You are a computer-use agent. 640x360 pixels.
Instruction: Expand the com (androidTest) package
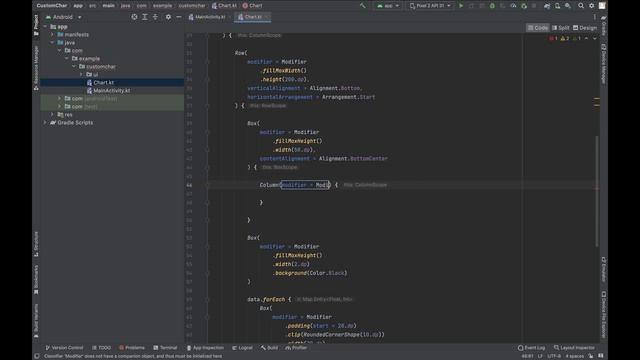[x=60, y=98]
